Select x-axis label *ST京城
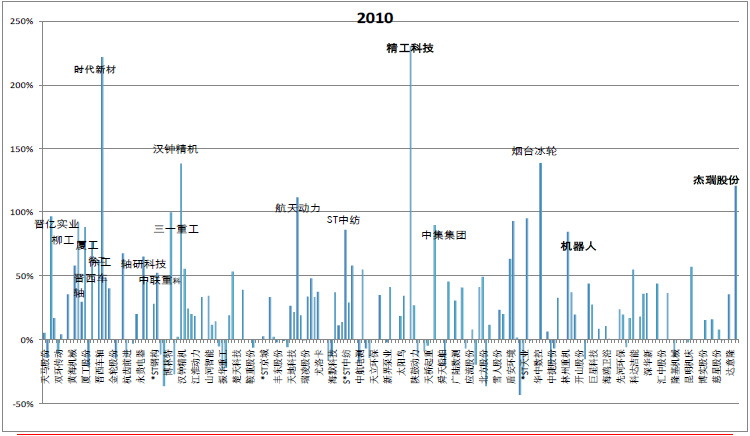The height and width of the screenshot is (436, 750). pos(264,366)
